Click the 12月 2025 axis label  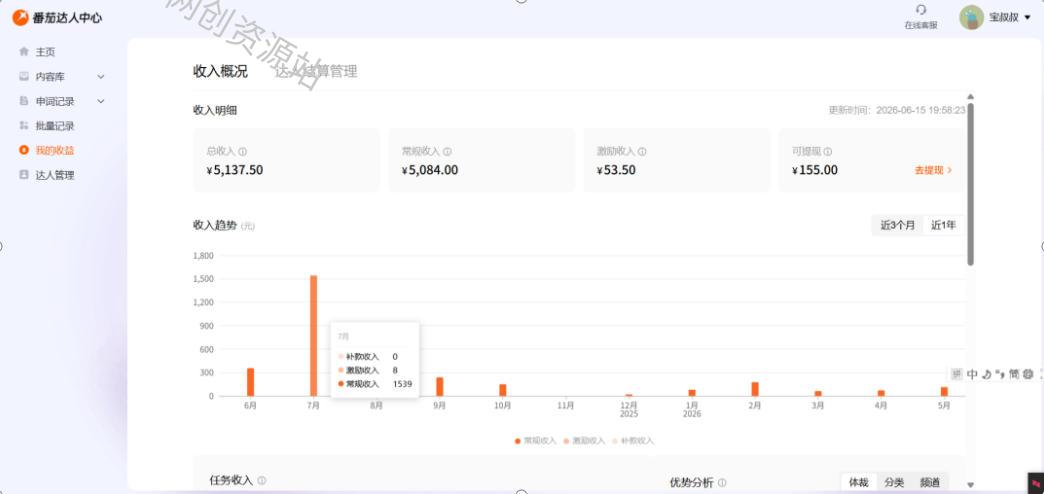tap(629, 409)
